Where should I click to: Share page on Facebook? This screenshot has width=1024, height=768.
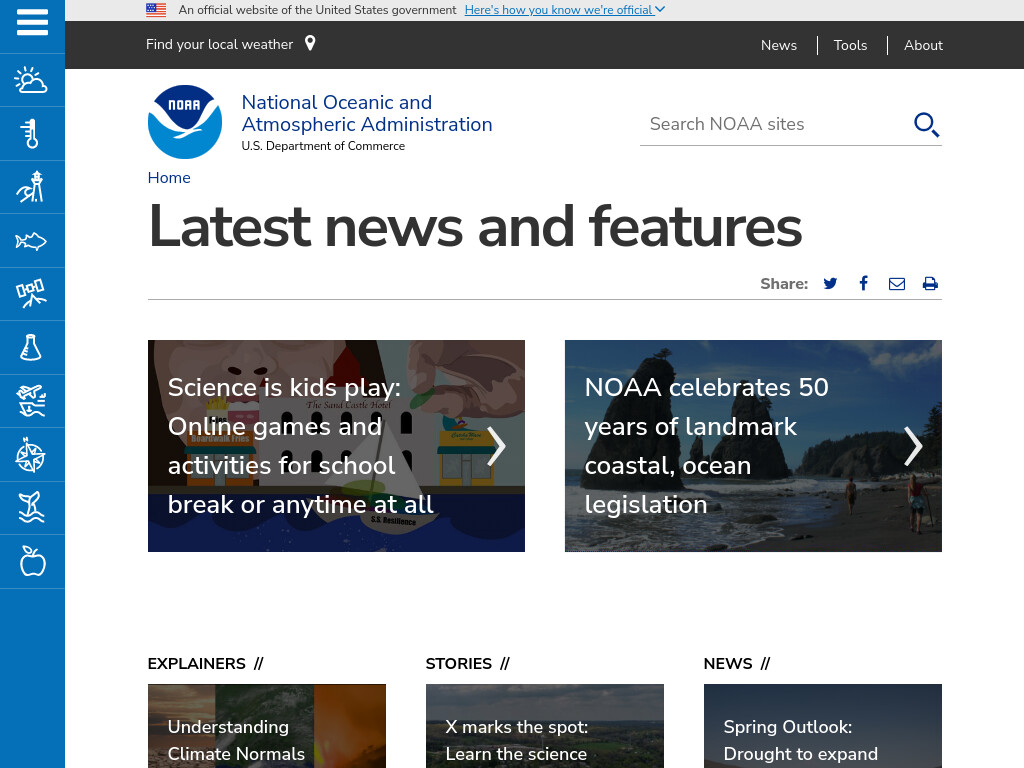[x=863, y=283]
